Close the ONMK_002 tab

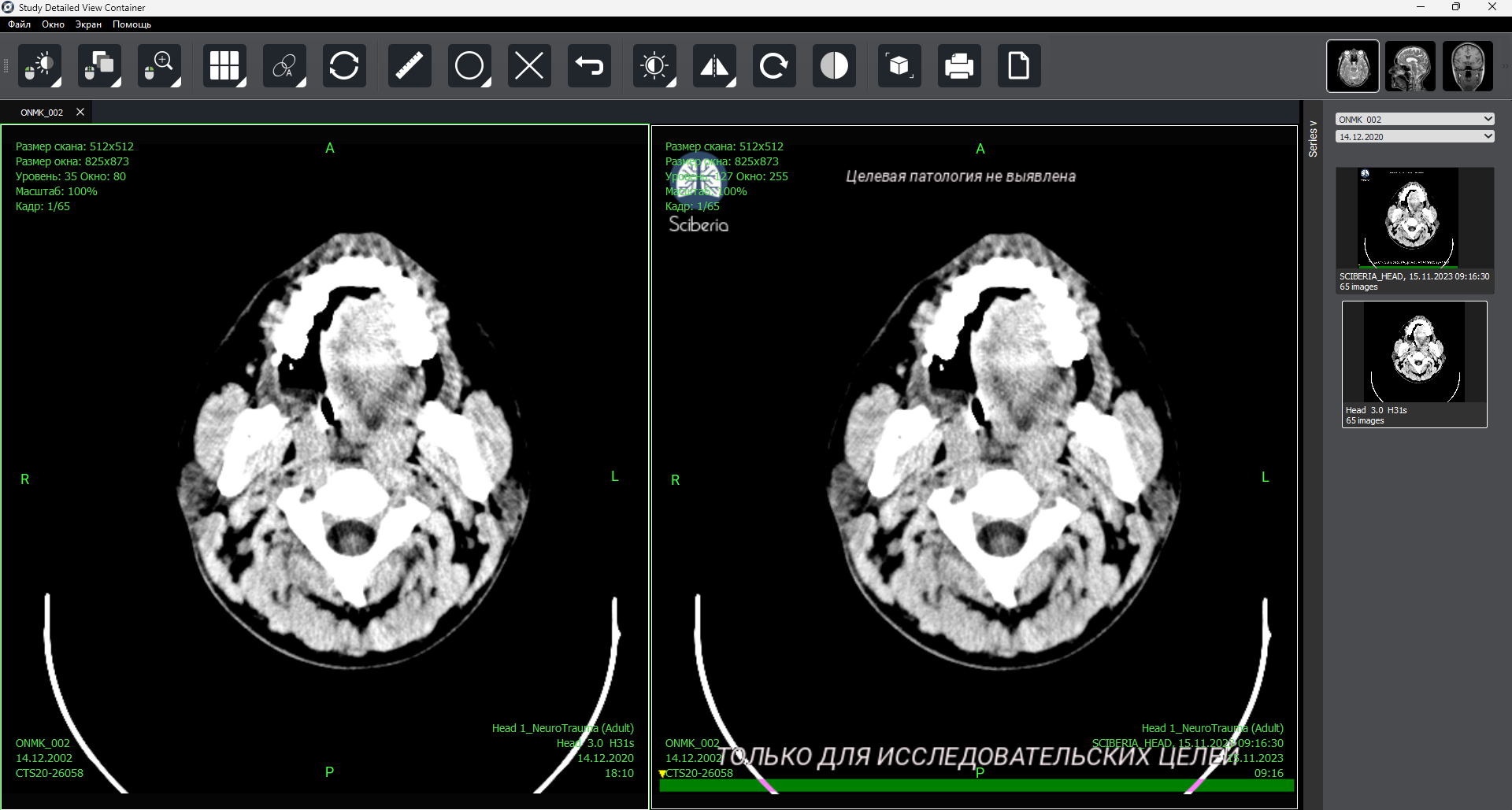80,112
